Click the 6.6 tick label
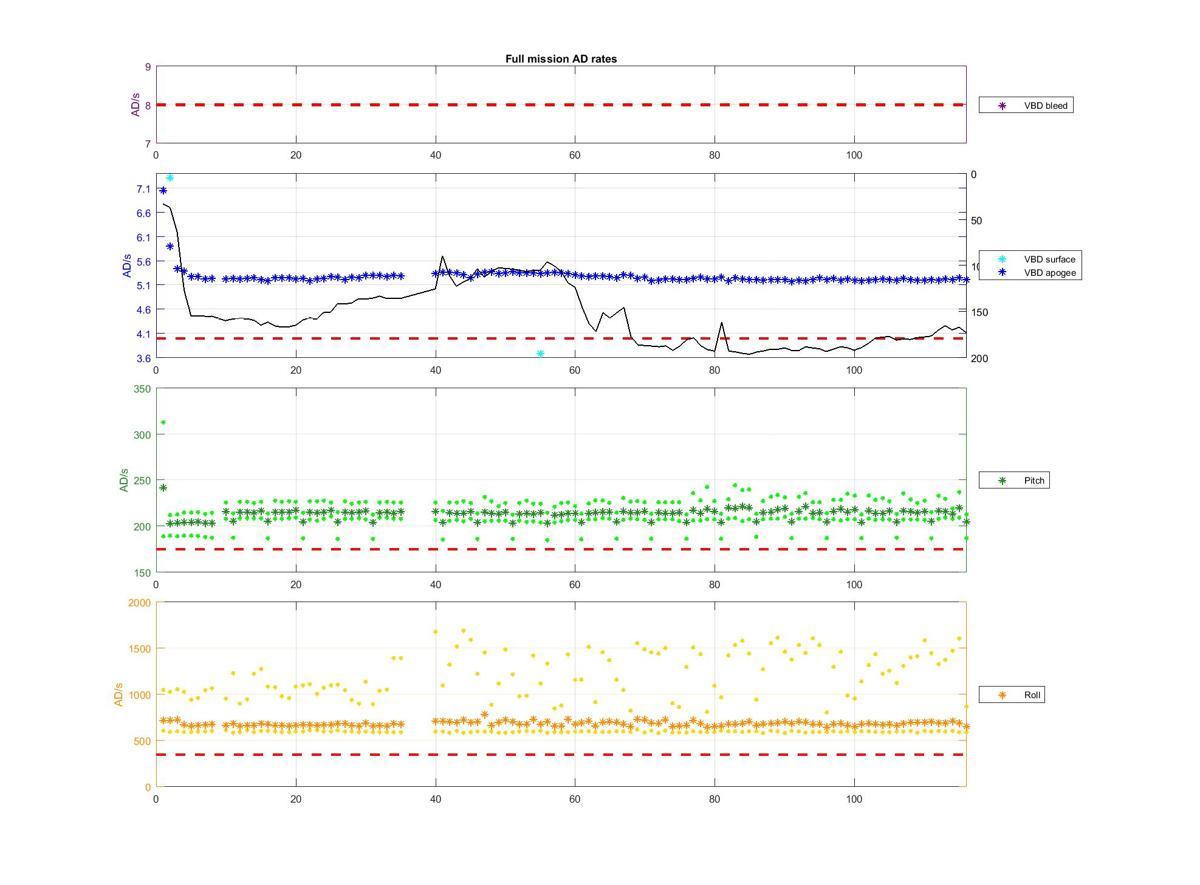 click(143, 213)
